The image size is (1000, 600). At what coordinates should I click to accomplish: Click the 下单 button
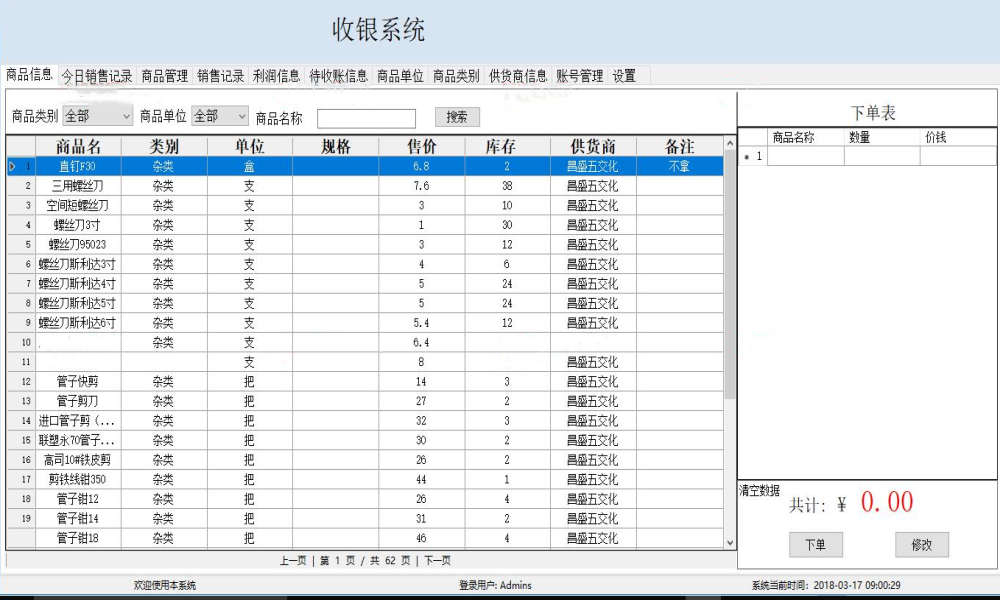pos(816,545)
